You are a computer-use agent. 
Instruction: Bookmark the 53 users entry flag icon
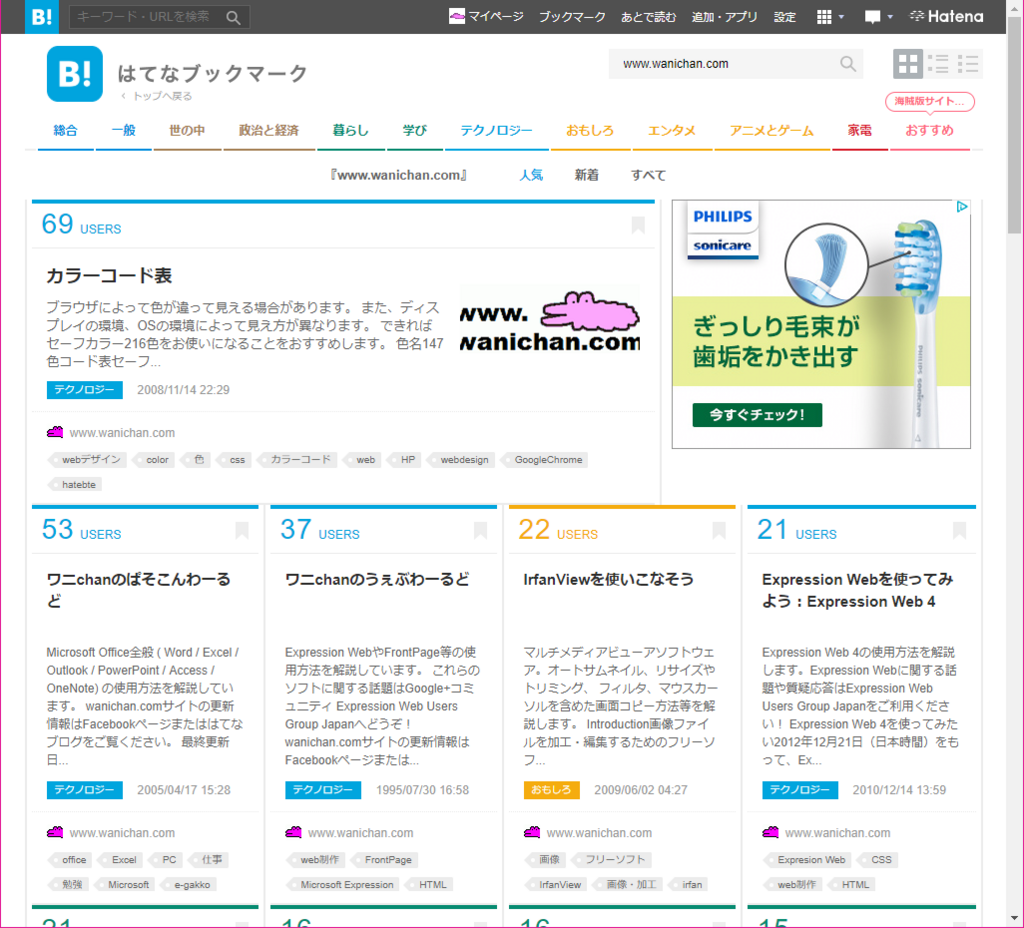242,530
